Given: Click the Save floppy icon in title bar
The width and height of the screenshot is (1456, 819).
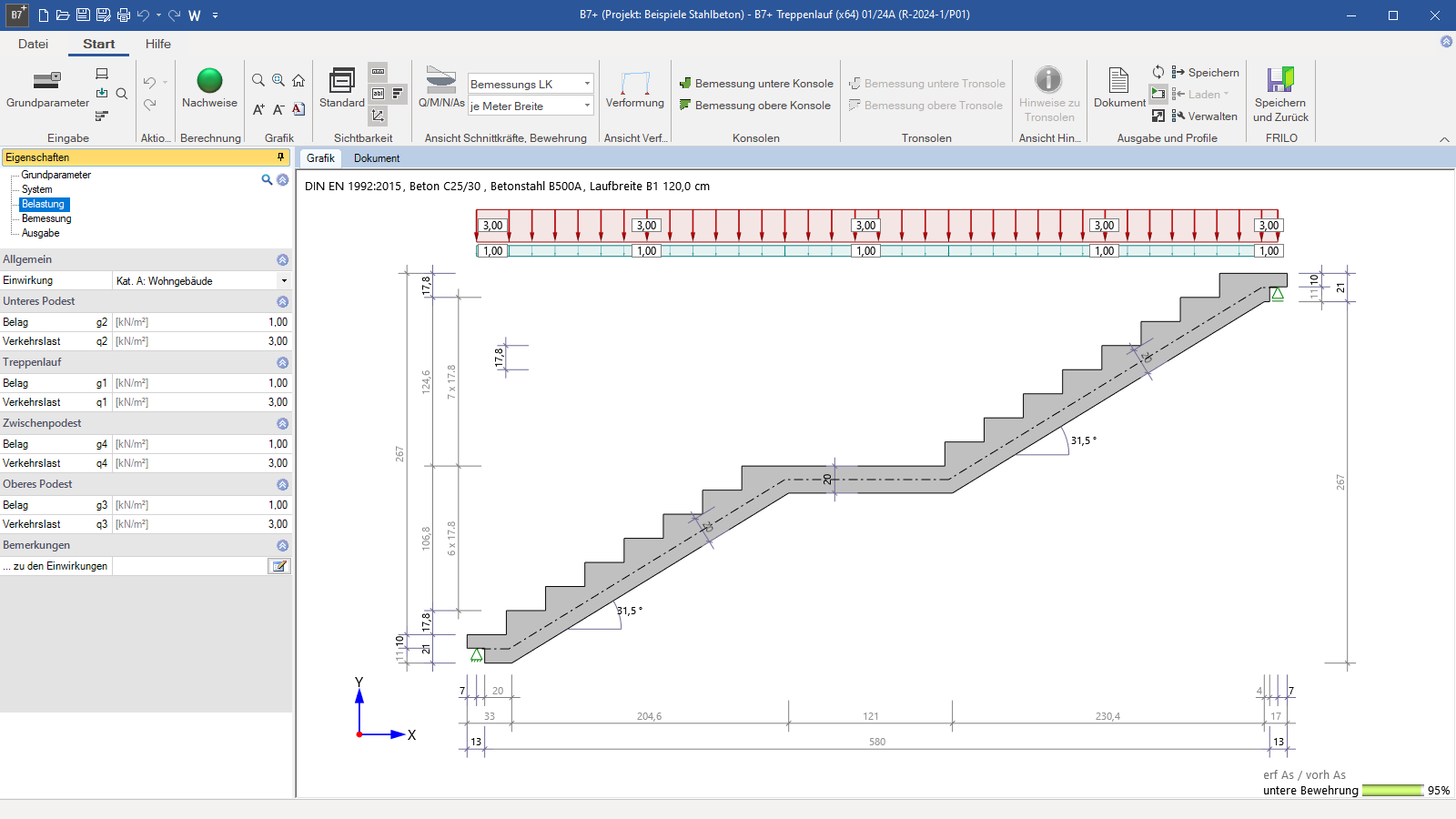Looking at the screenshot, I should pyautogui.click(x=83, y=15).
